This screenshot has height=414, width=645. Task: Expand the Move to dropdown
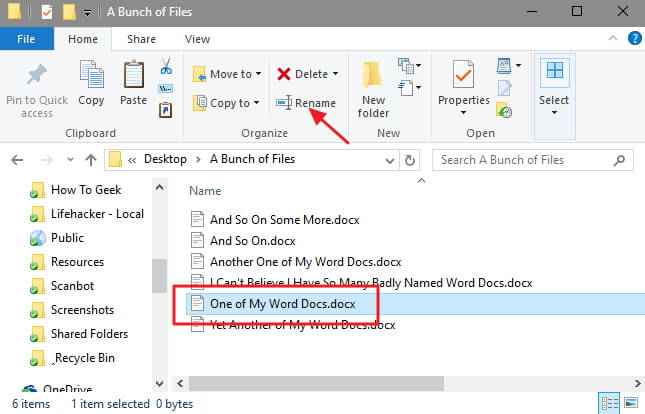coord(258,74)
